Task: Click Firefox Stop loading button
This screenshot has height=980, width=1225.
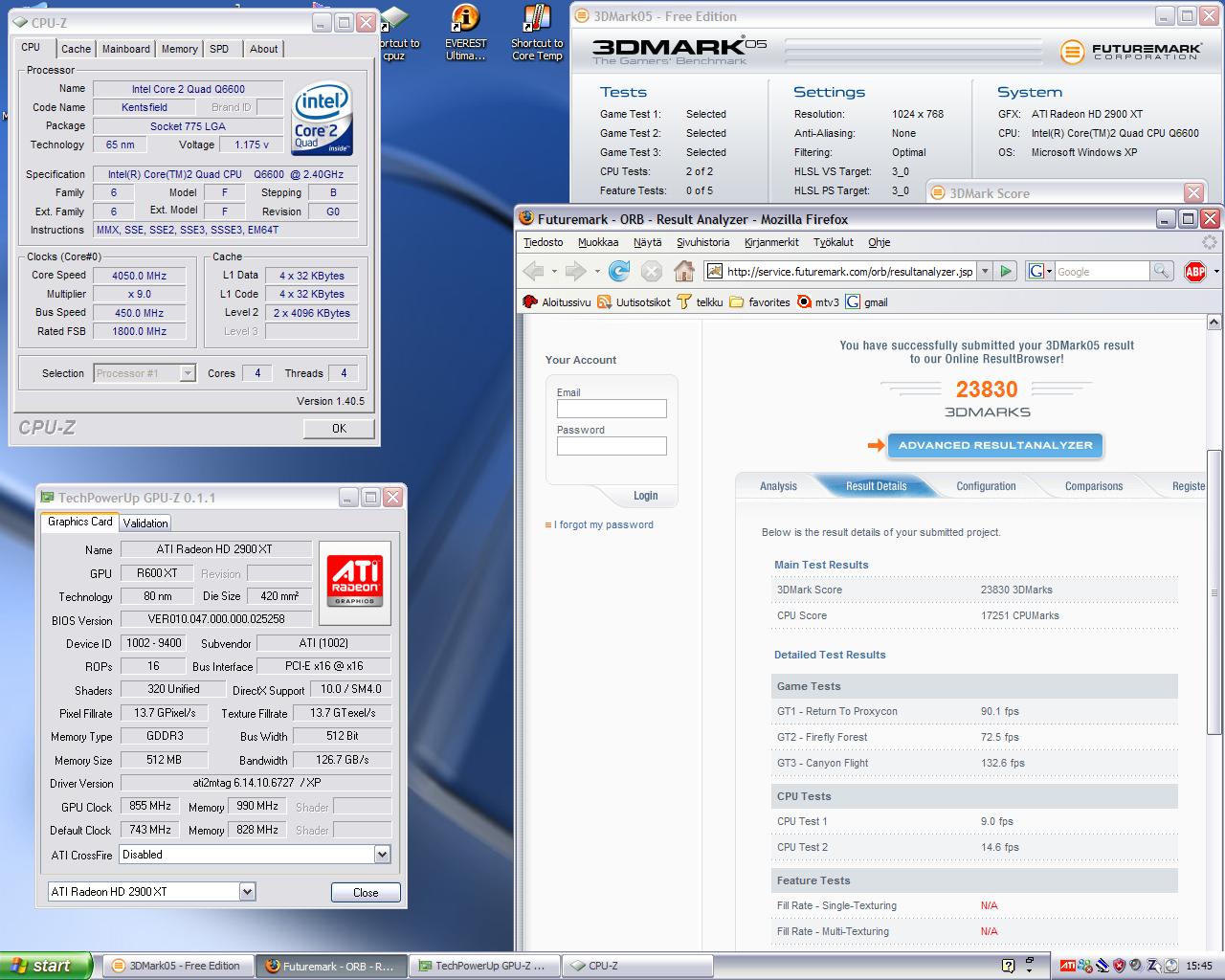Action: (x=652, y=272)
